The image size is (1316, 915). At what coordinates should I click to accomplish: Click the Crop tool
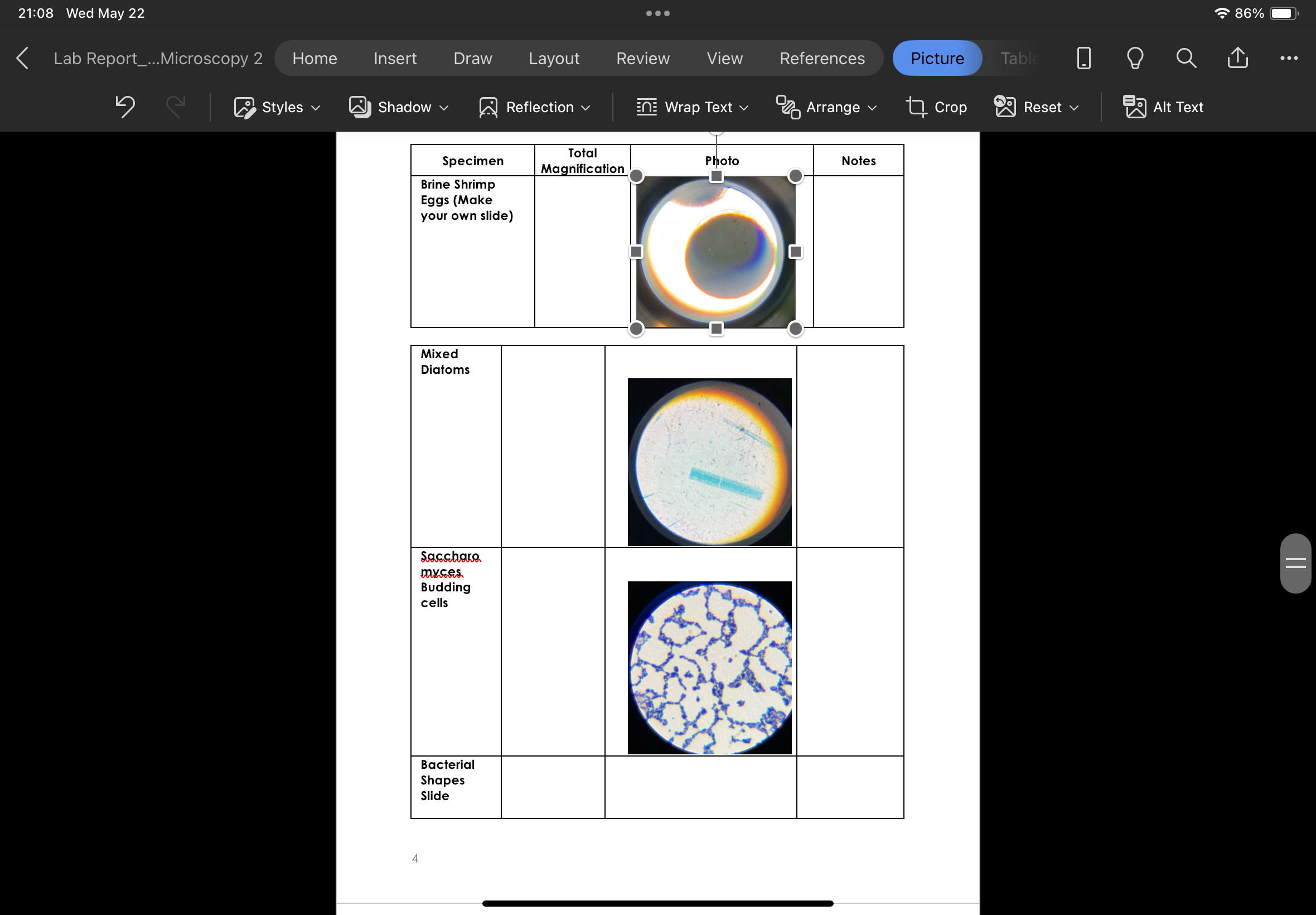click(x=936, y=107)
